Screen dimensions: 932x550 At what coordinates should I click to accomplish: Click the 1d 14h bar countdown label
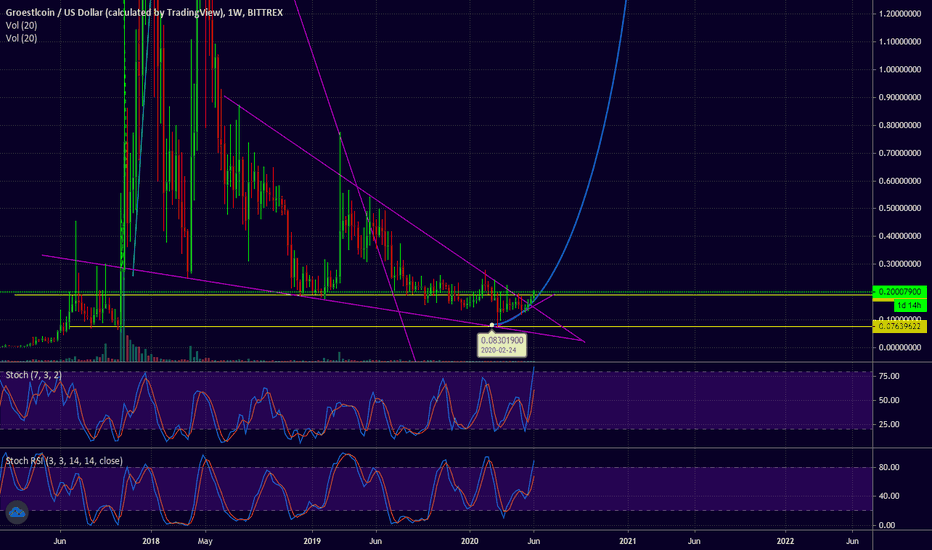(909, 306)
